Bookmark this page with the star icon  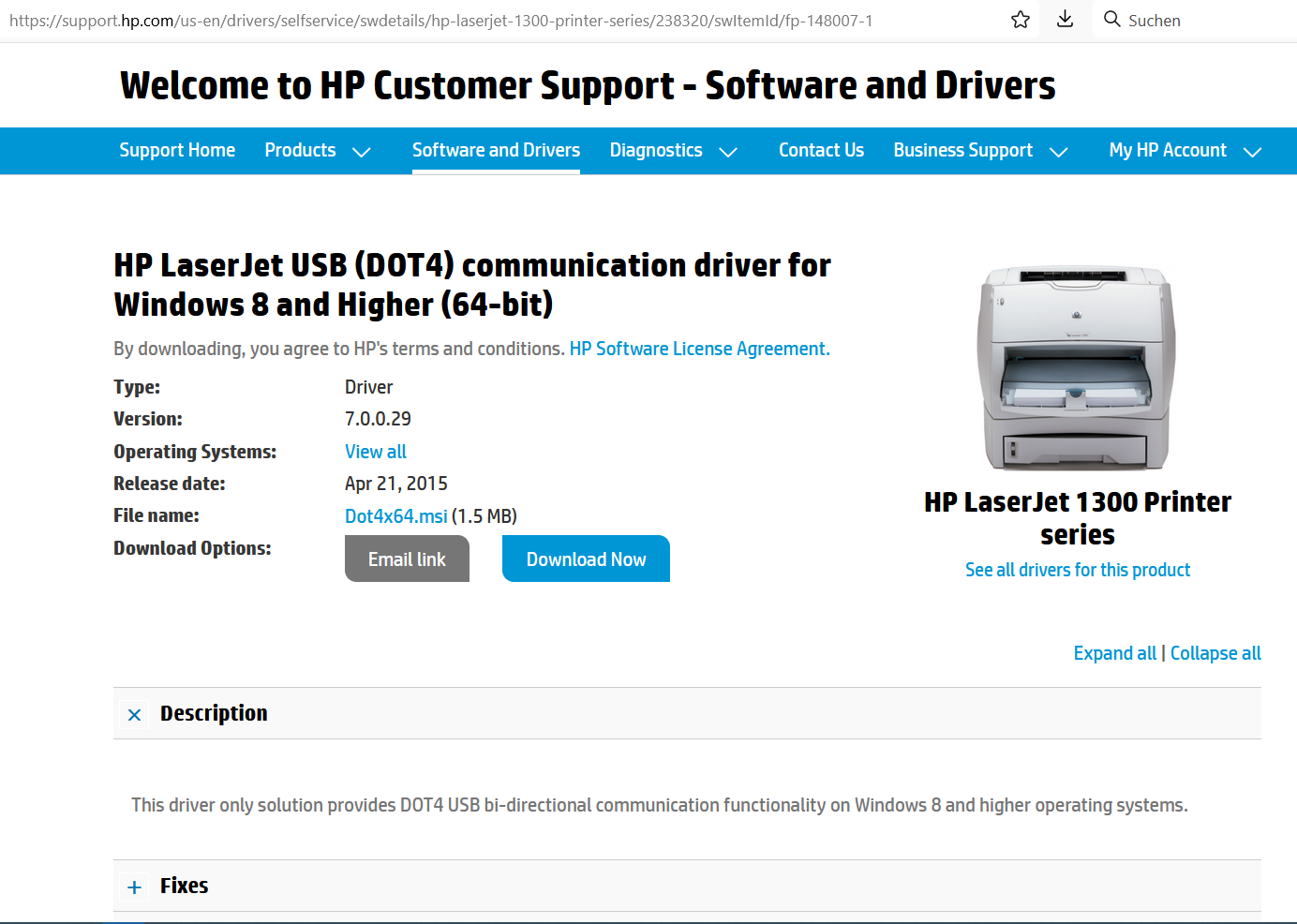coord(1021,20)
